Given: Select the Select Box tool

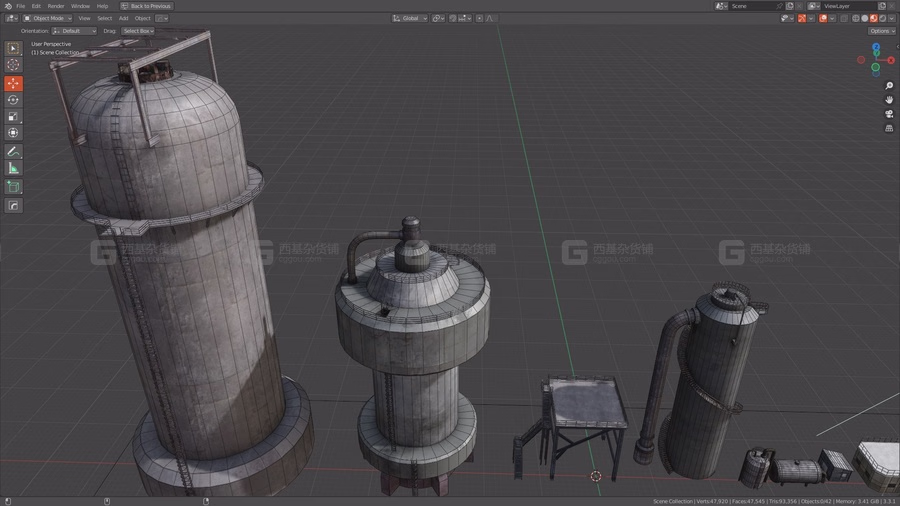Looking at the screenshot, I should (x=13, y=48).
